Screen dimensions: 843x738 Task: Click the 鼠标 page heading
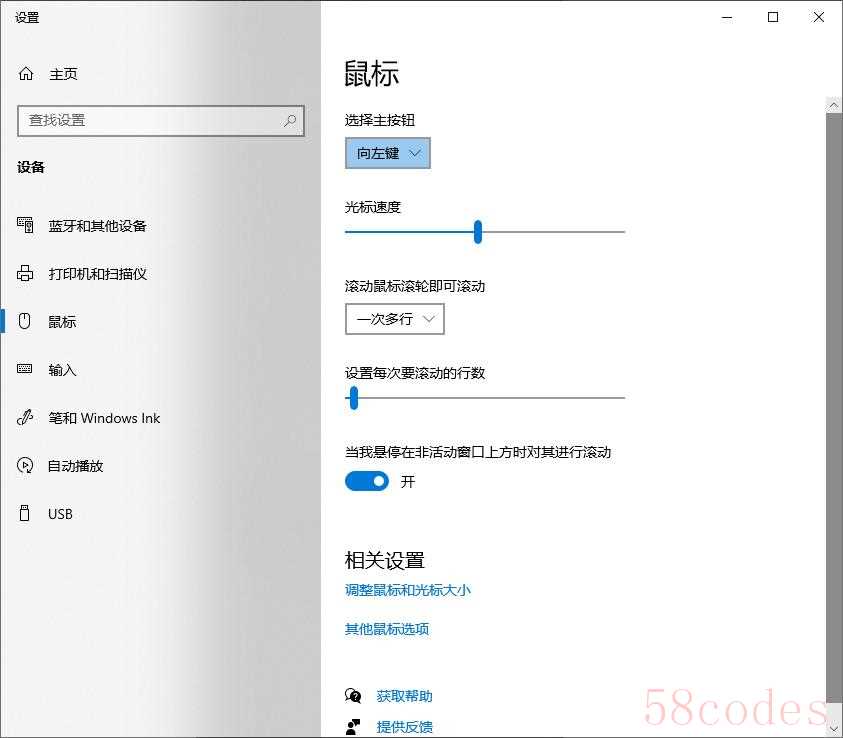pyautogui.click(x=372, y=74)
